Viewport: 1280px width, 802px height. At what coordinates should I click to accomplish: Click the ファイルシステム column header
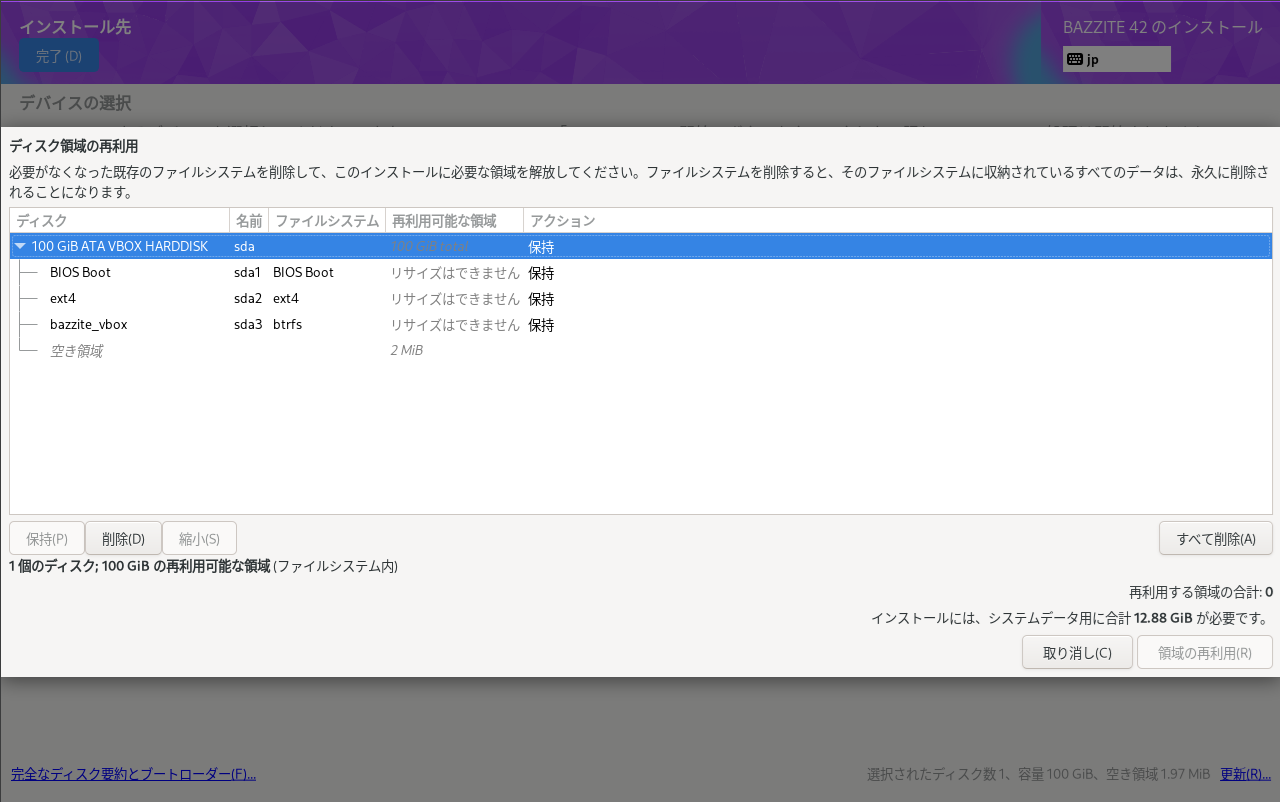pyautogui.click(x=329, y=220)
